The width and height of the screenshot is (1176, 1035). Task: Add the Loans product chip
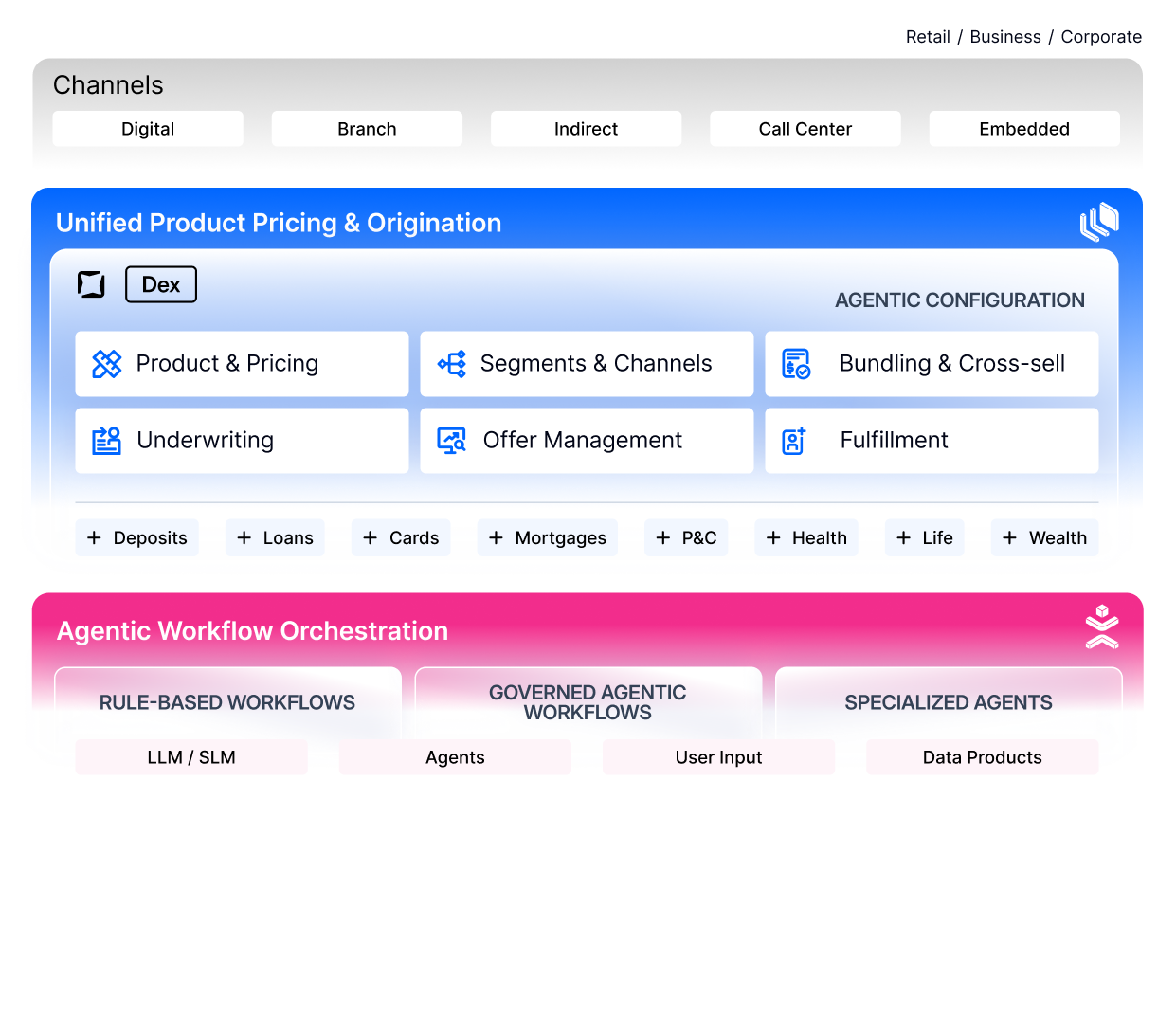[x=275, y=538]
